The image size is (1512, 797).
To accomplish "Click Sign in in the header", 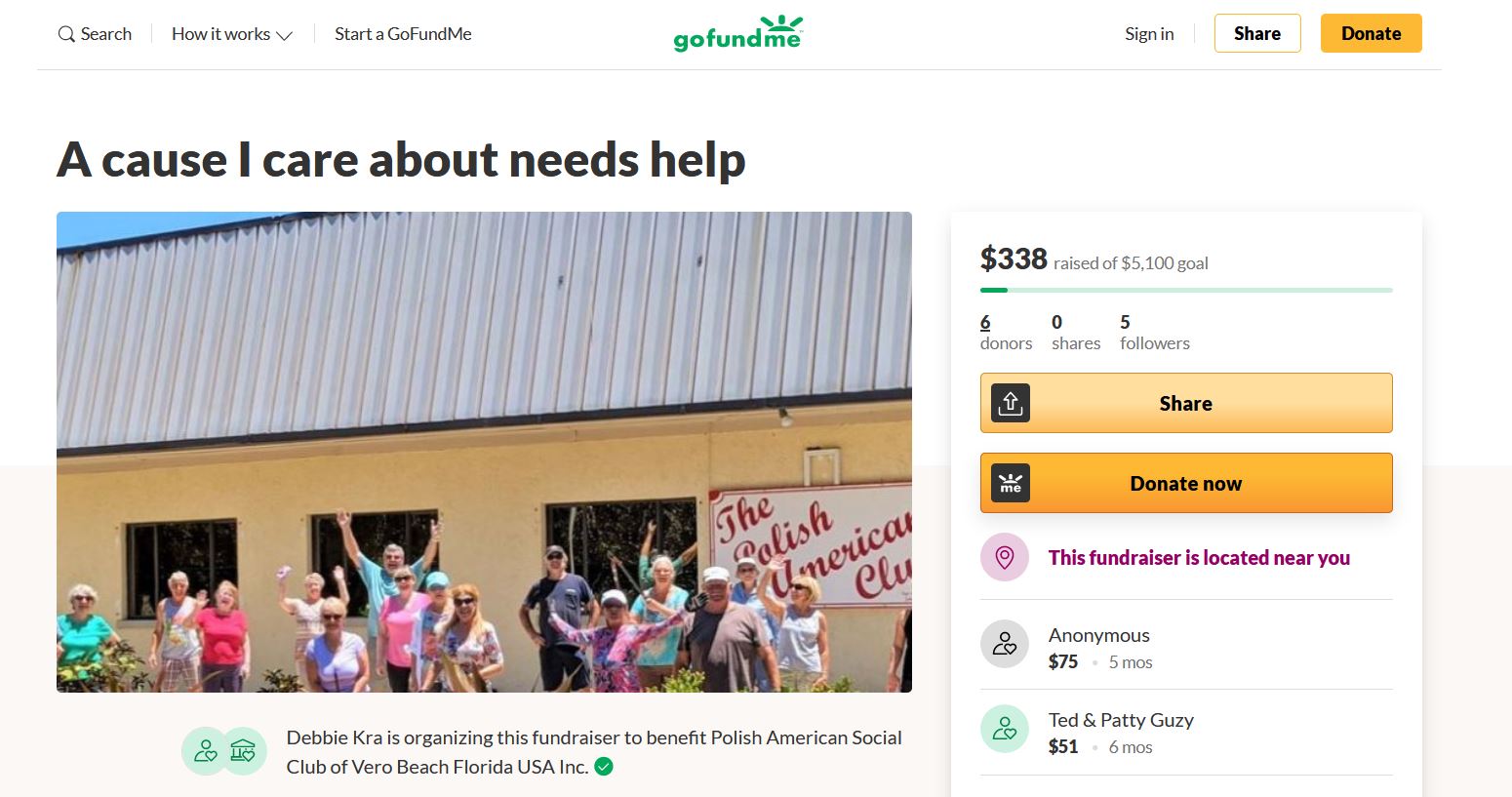I will click(x=1149, y=34).
